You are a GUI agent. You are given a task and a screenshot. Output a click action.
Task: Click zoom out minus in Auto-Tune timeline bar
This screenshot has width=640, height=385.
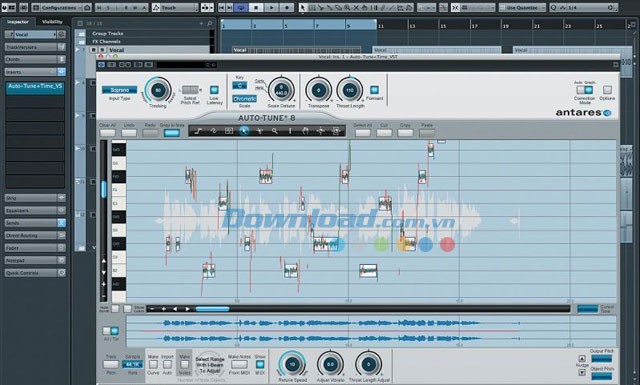[x=152, y=309]
